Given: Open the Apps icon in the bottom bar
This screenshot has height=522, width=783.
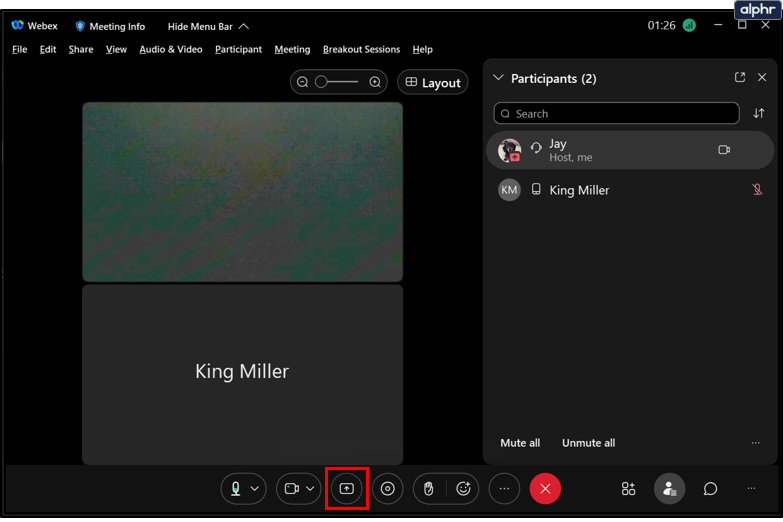Looking at the screenshot, I should [628, 488].
